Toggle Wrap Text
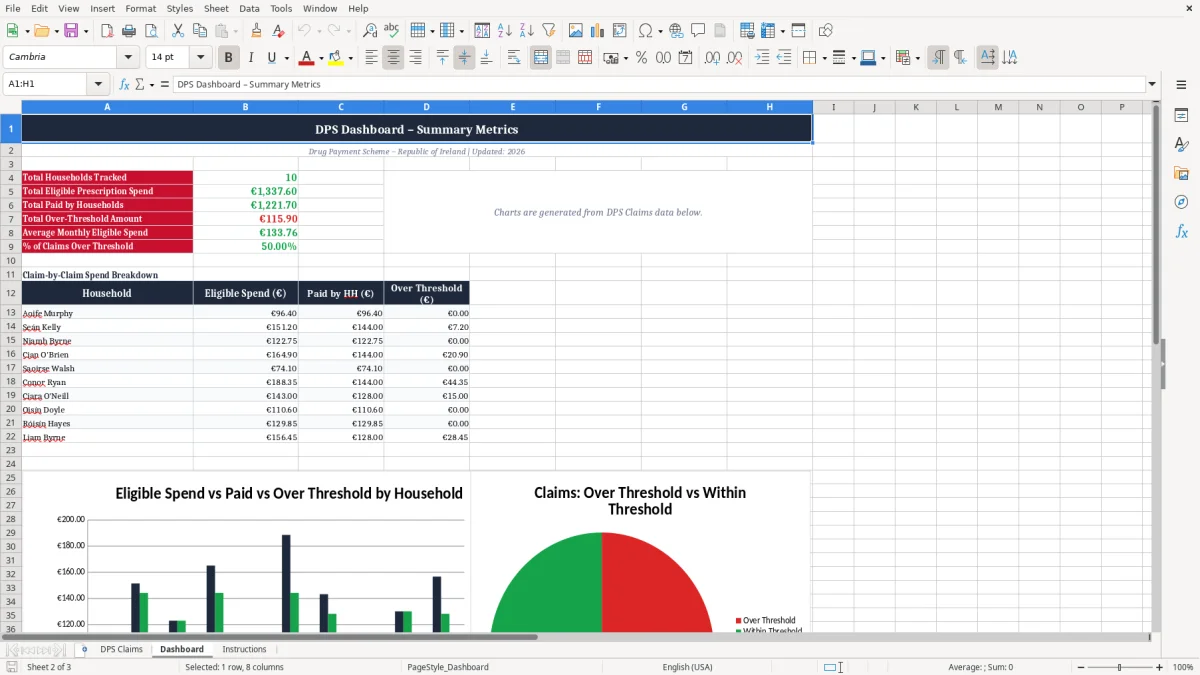This screenshot has width=1200, height=675. (513, 58)
